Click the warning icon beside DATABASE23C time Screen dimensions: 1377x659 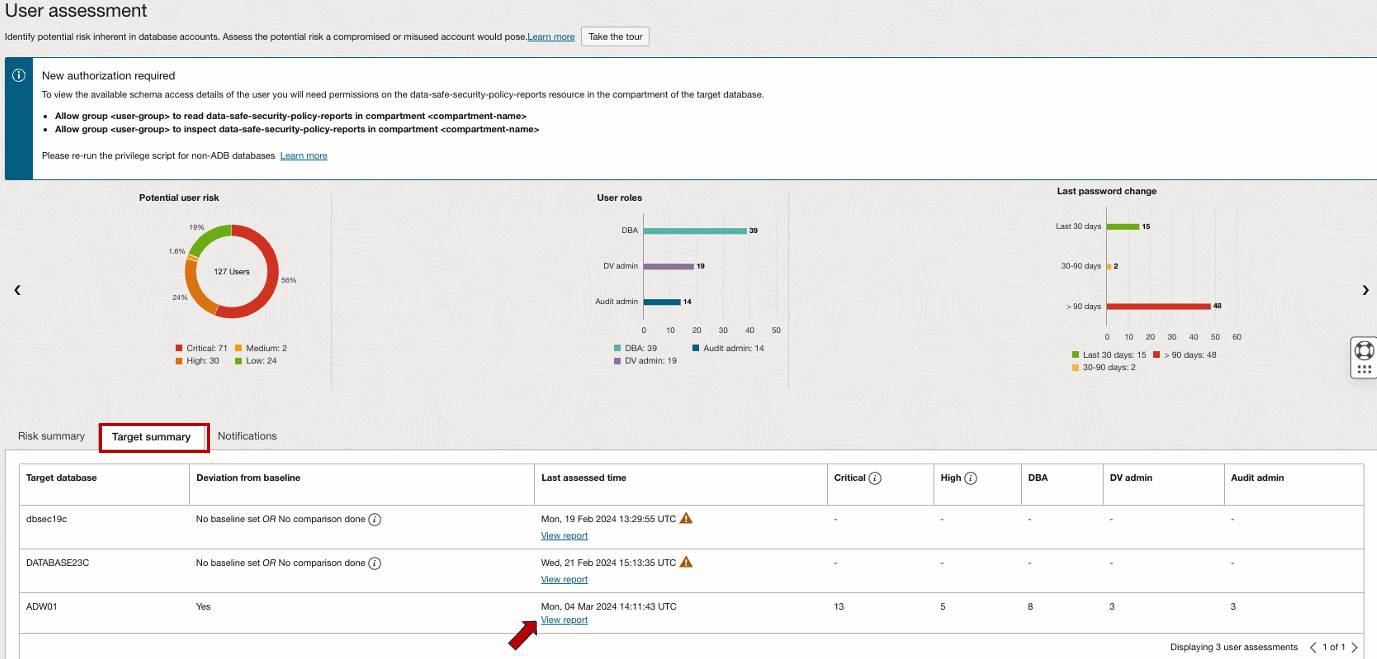tap(686, 562)
